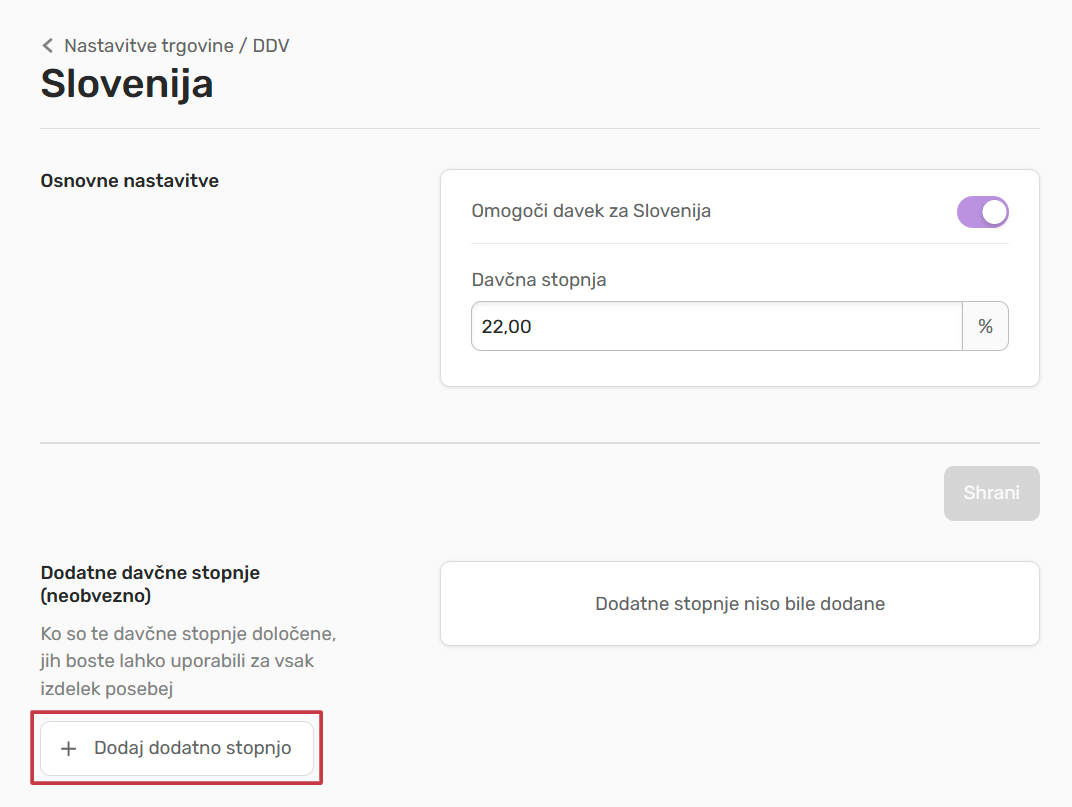Click the "(neobvezno)" text in the heading
The width and height of the screenshot is (1072, 807).
[96, 596]
